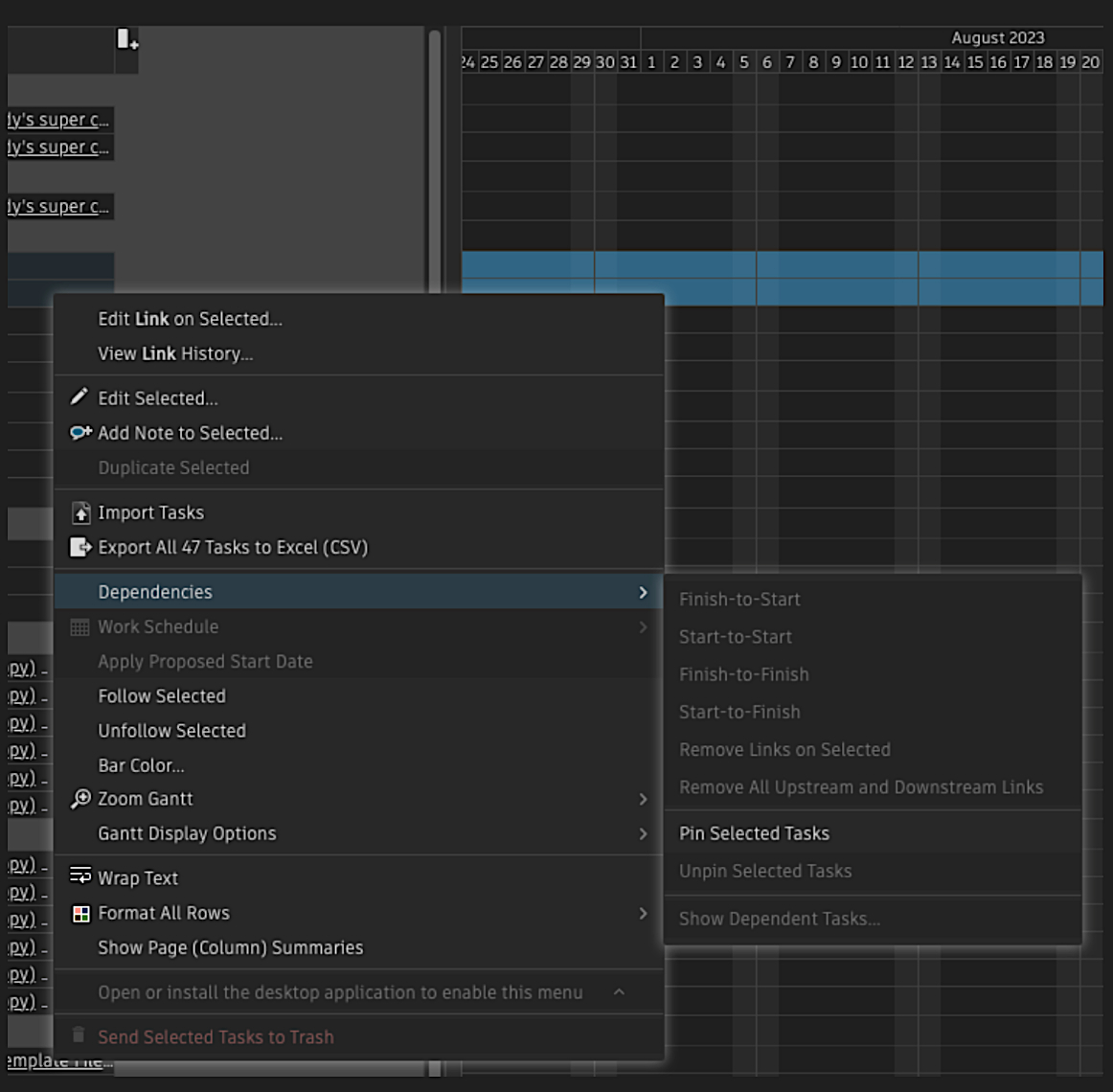Click the Wrap Text icon
This screenshot has width=1113, height=1092.
80,877
